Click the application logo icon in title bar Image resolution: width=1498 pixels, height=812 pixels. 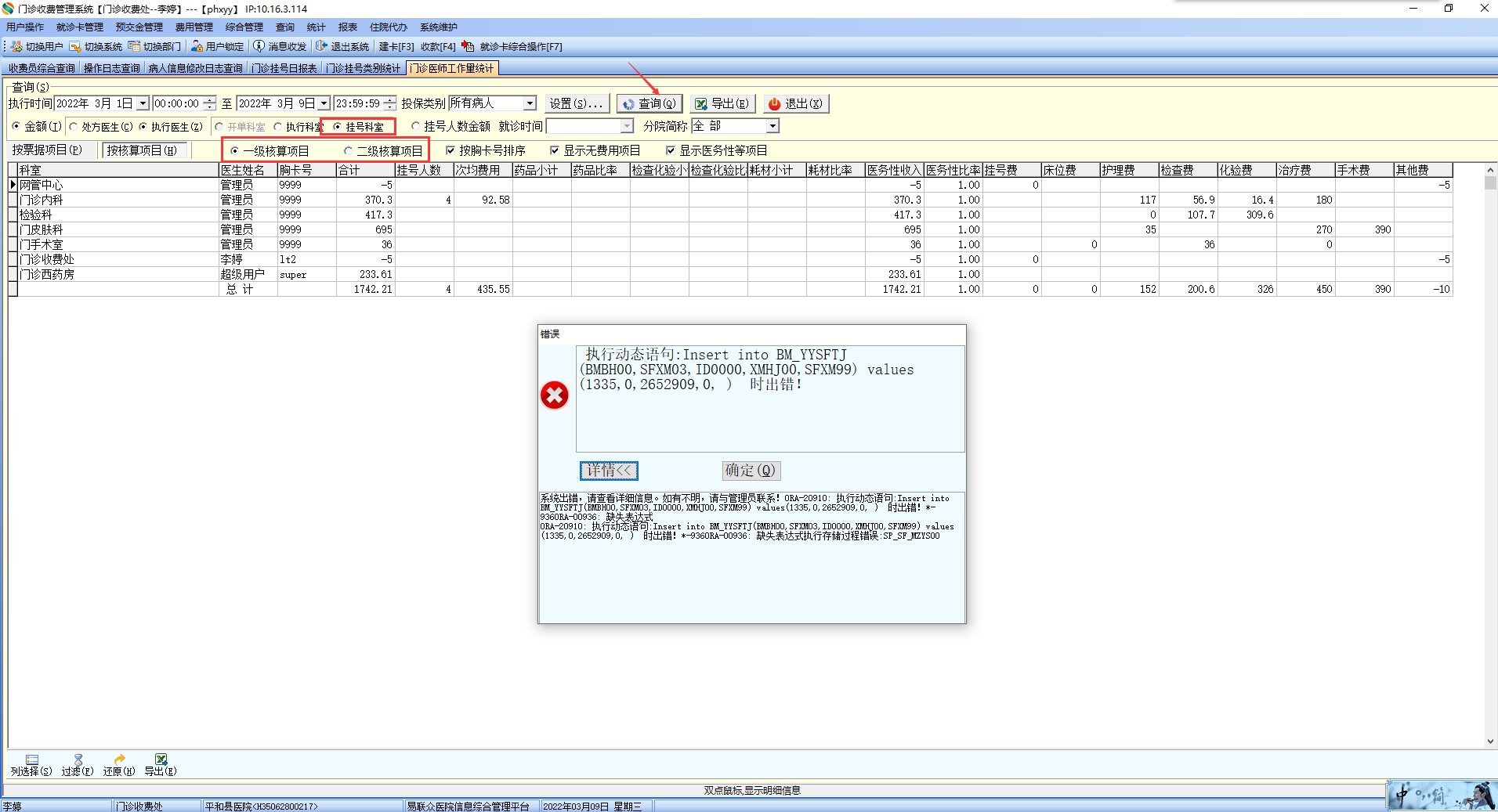pyautogui.click(x=8, y=9)
